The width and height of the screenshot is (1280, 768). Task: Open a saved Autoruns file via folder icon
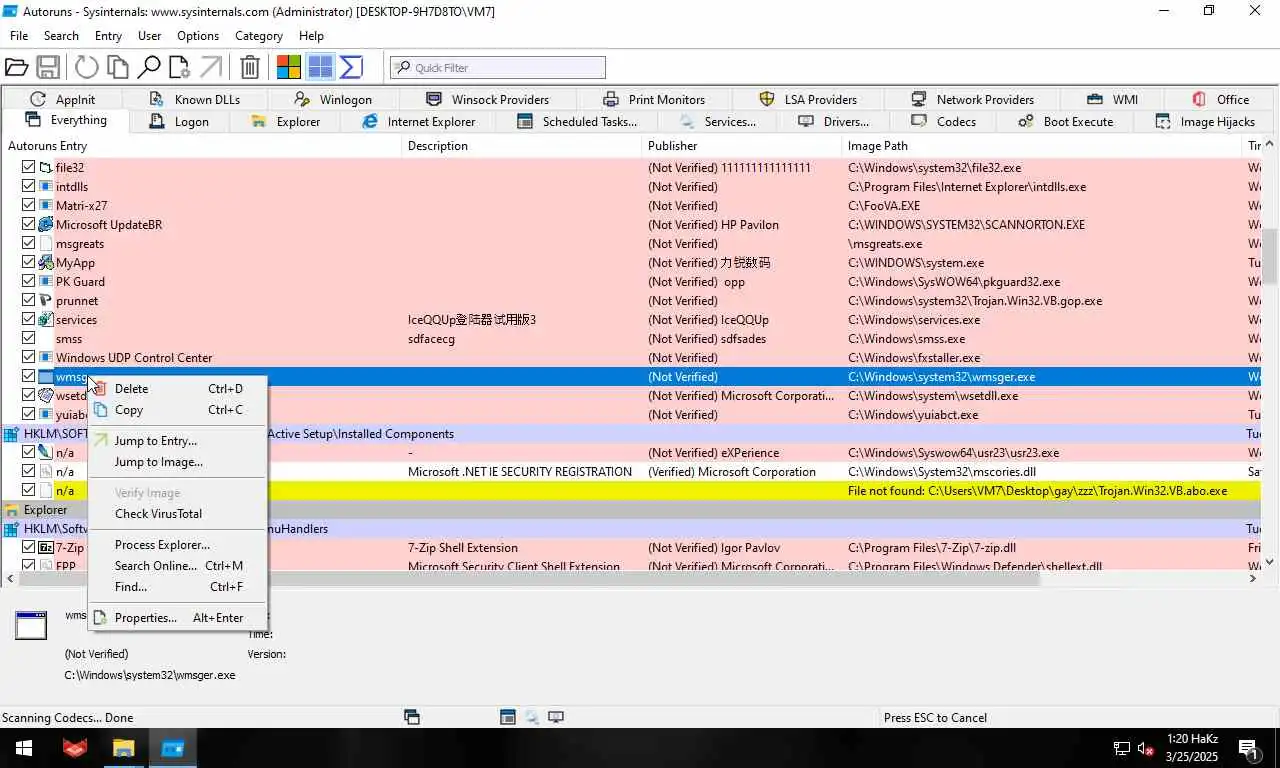16,67
